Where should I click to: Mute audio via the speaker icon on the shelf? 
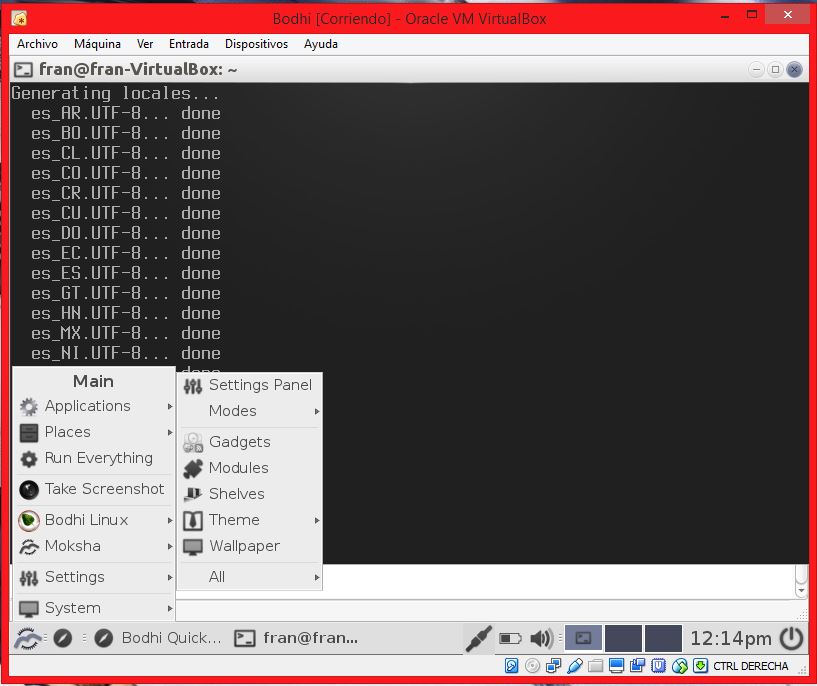[542, 638]
